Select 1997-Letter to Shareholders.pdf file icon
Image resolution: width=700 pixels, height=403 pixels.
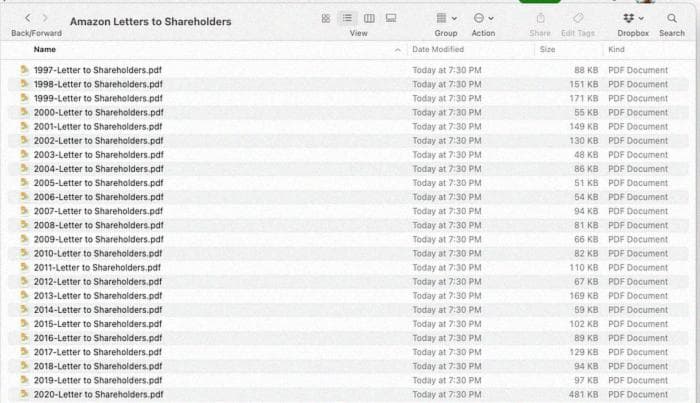tap(25, 70)
